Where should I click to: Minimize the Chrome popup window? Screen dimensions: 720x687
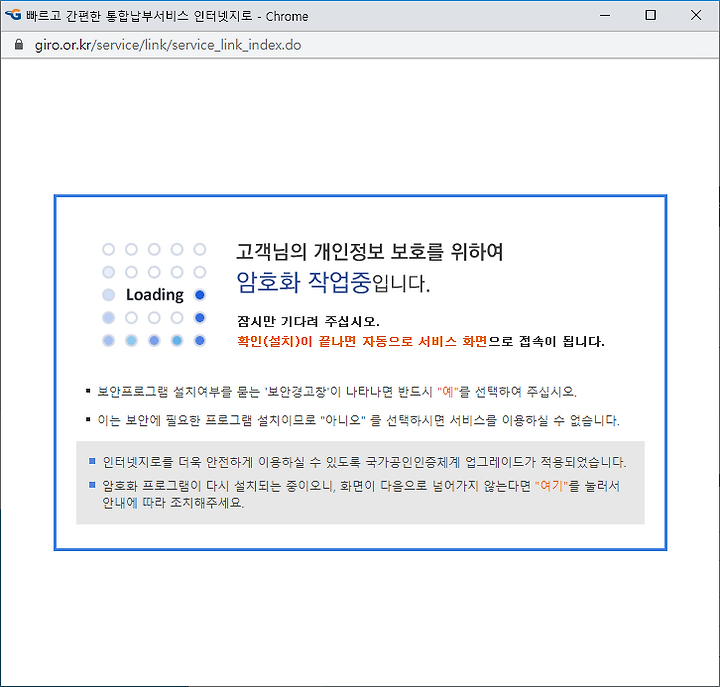click(605, 15)
